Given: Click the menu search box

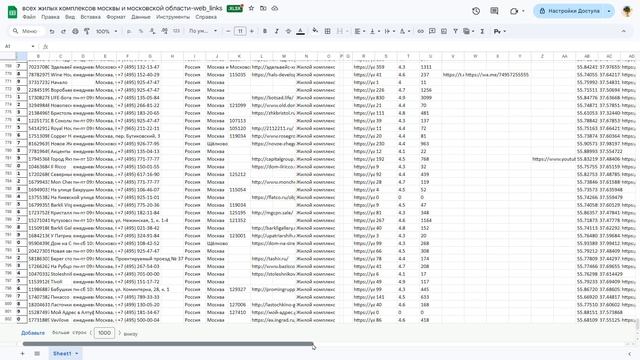Looking at the screenshot, I should click(27, 31).
